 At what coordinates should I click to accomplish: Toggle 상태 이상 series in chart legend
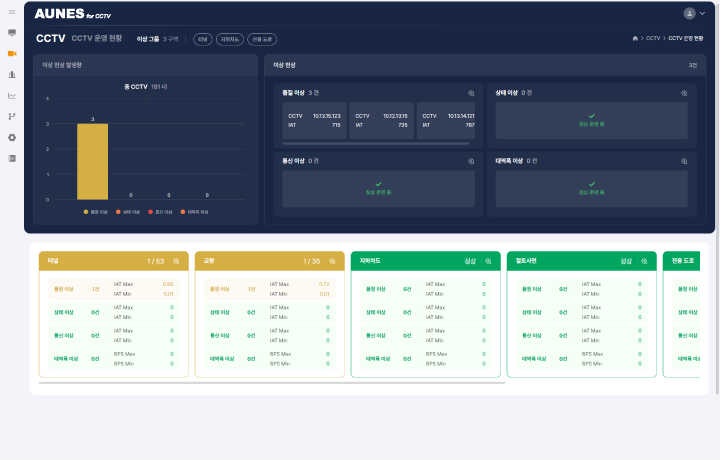pyautogui.click(x=128, y=212)
